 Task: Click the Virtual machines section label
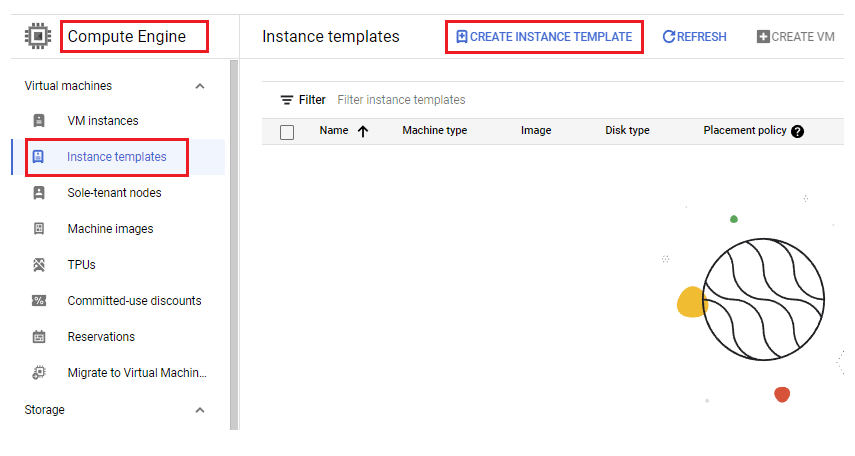pyautogui.click(x=68, y=86)
